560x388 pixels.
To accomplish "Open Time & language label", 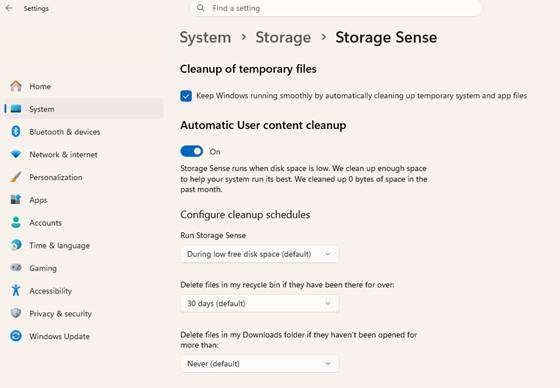I will click(x=59, y=245).
